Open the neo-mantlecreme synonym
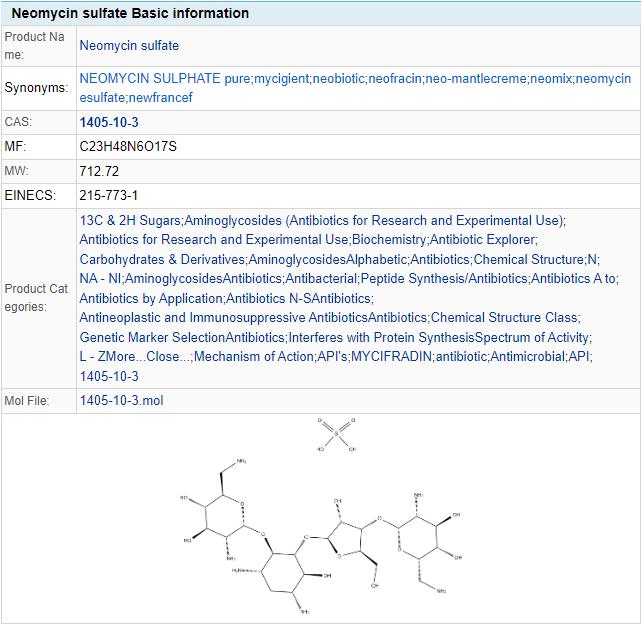Screen dimensions: 642x624 pyautogui.click(x=474, y=79)
